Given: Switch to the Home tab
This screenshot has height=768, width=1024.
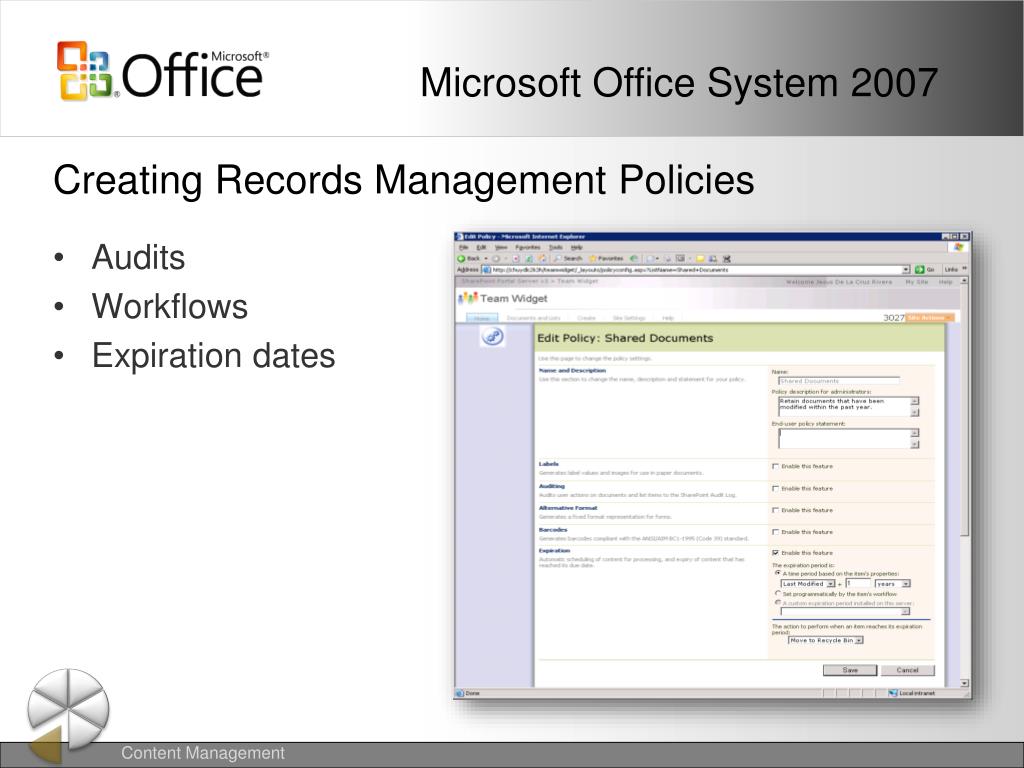Looking at the screenshot, I should [482, 318].
